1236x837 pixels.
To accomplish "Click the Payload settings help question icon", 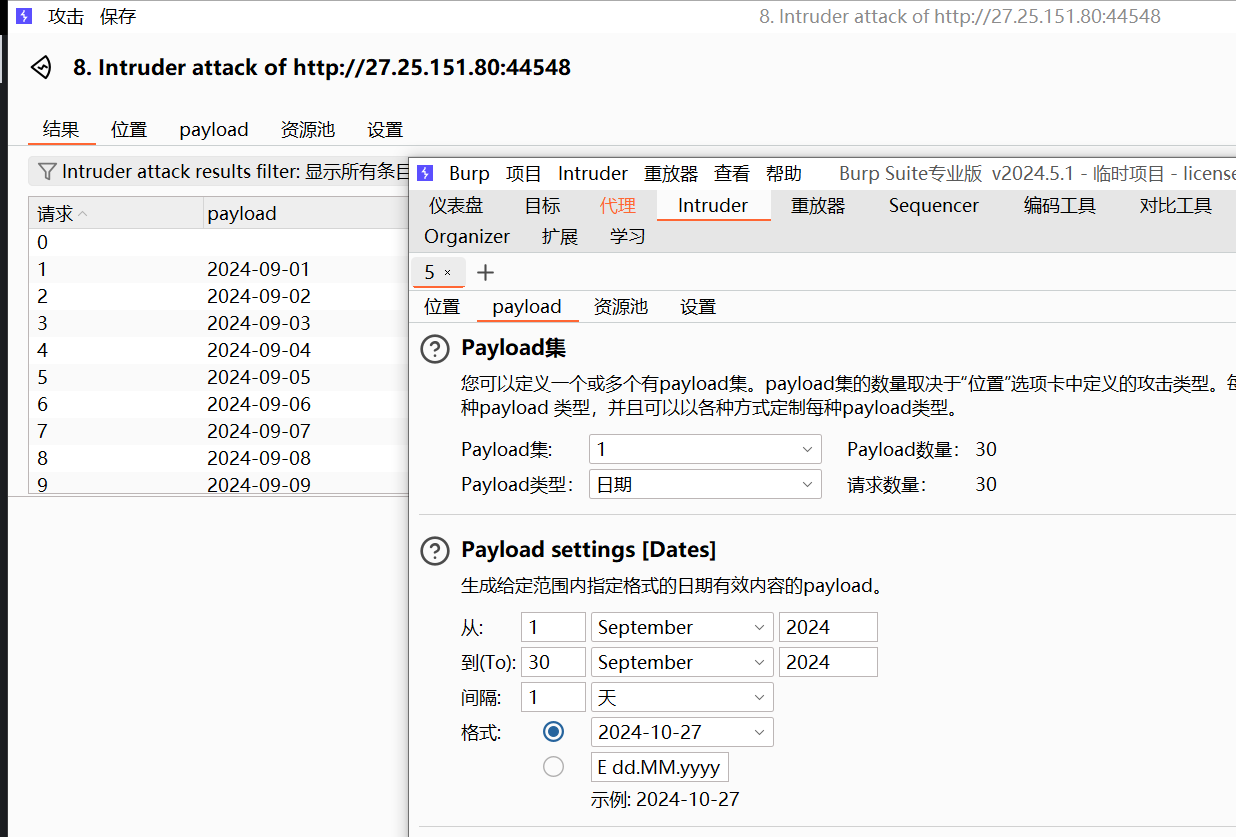I will click(435, 551).
